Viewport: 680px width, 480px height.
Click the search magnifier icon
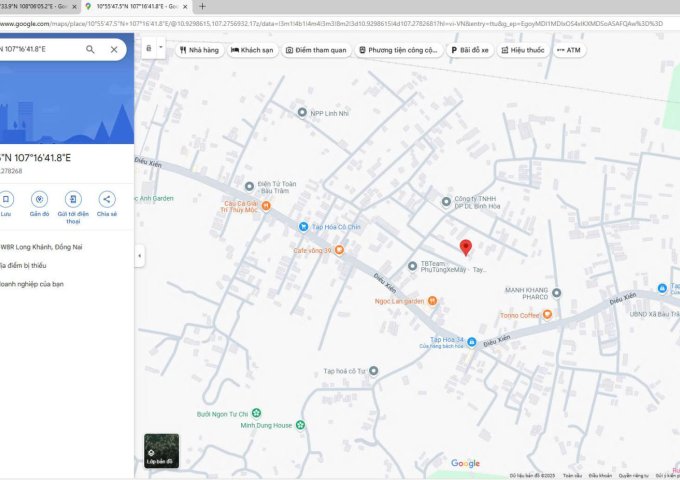pyautogui.click(x=91, y=49)
